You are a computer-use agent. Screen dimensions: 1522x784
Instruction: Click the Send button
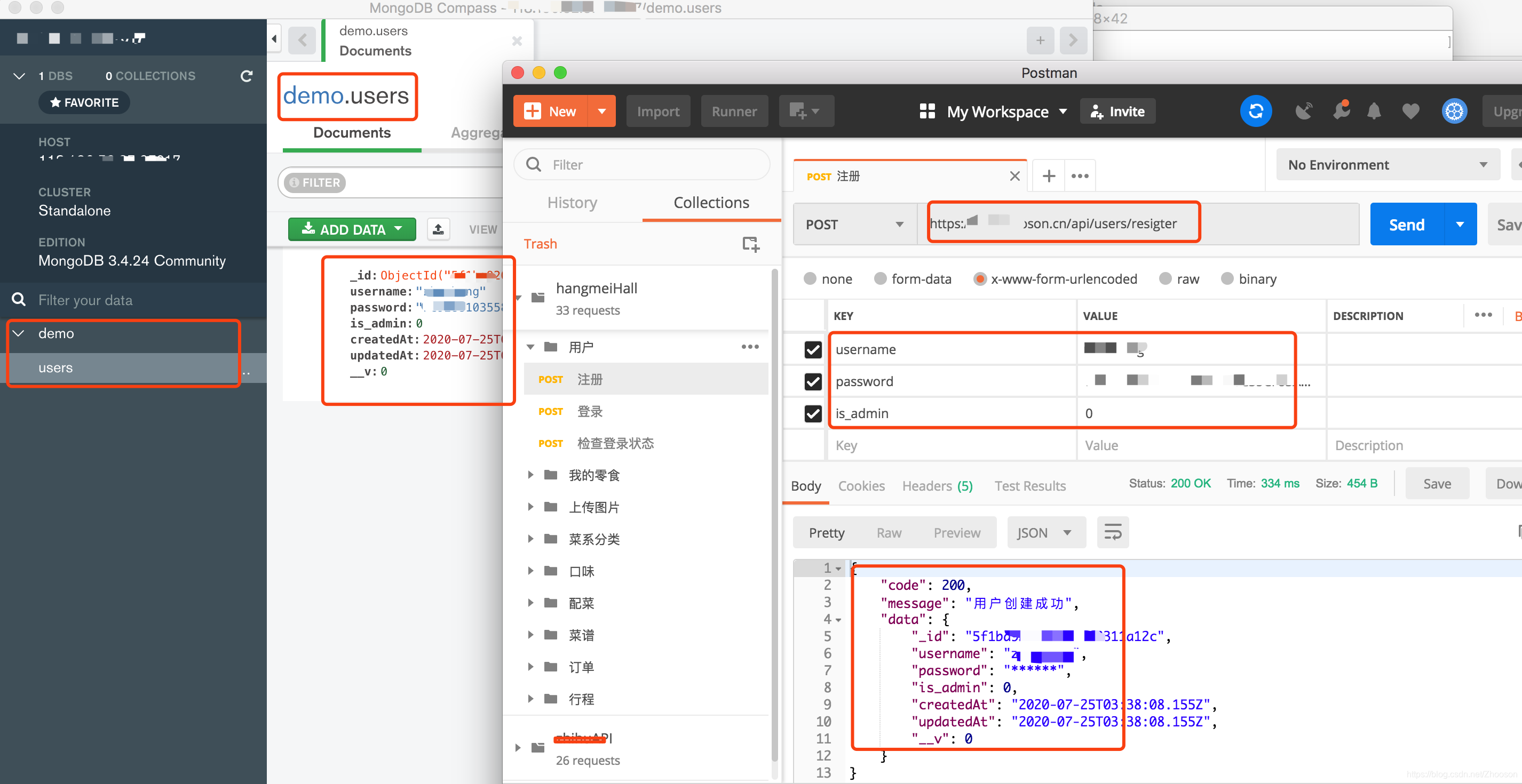[x=1407, y=225]
